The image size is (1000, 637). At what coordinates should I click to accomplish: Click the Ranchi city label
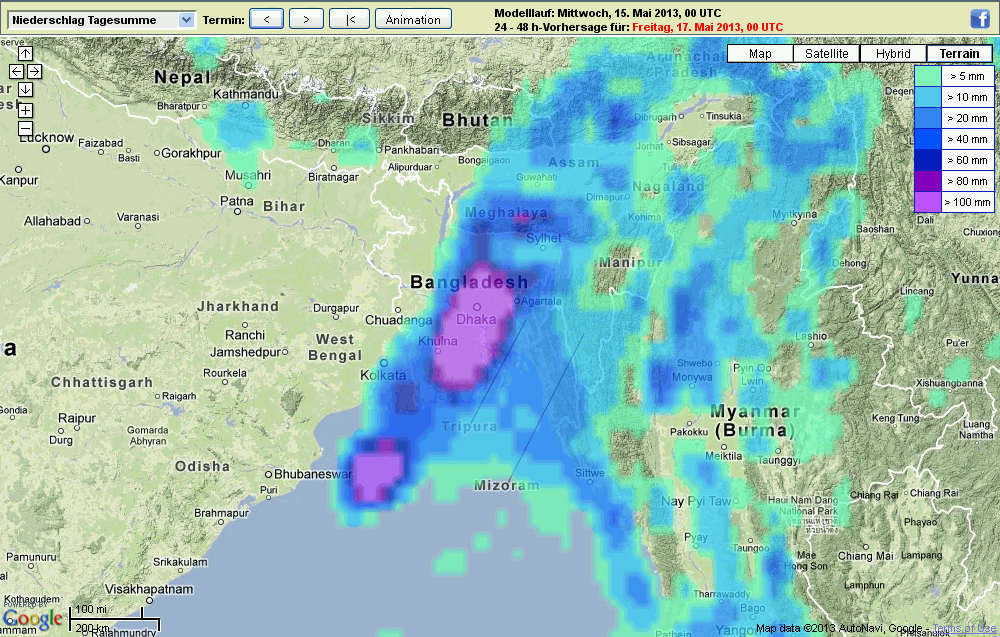[244, 335]
